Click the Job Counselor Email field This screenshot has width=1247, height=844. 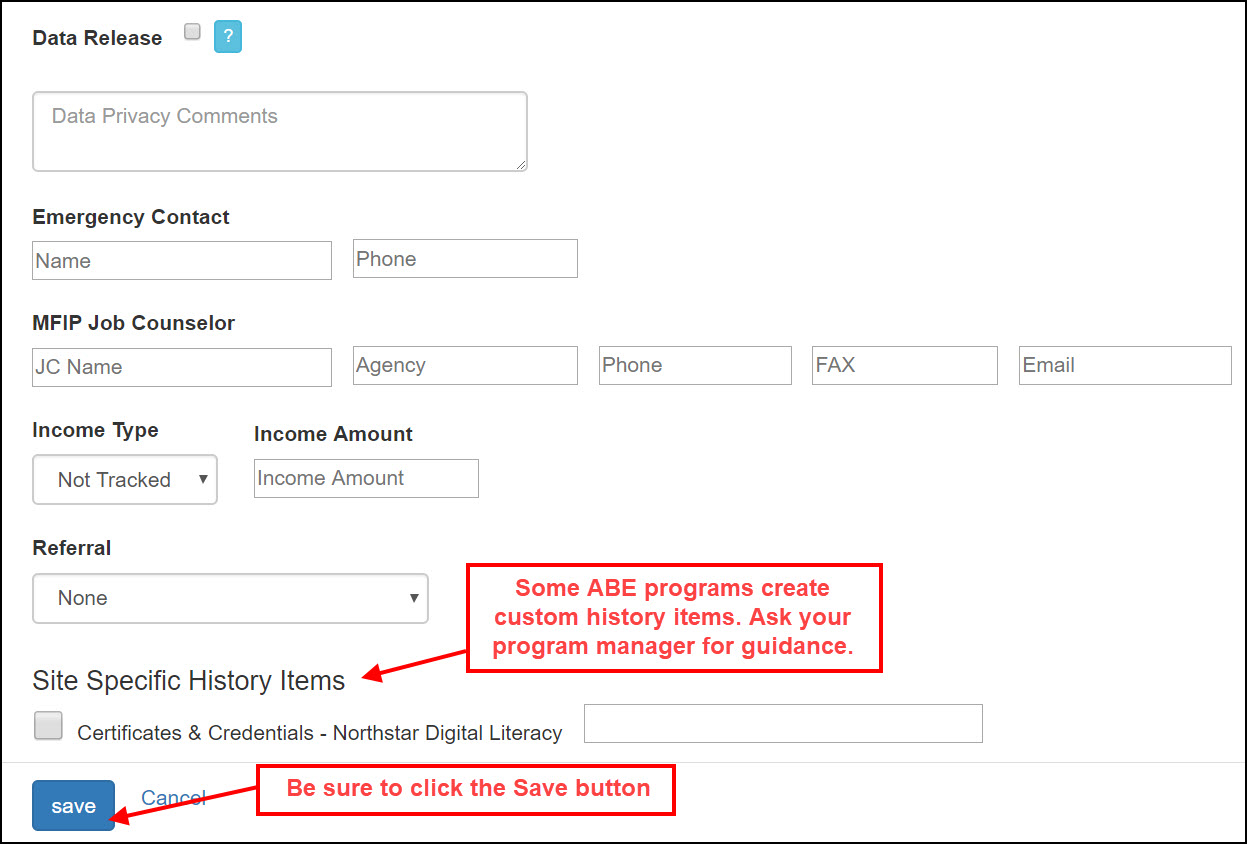(1125, 366)
